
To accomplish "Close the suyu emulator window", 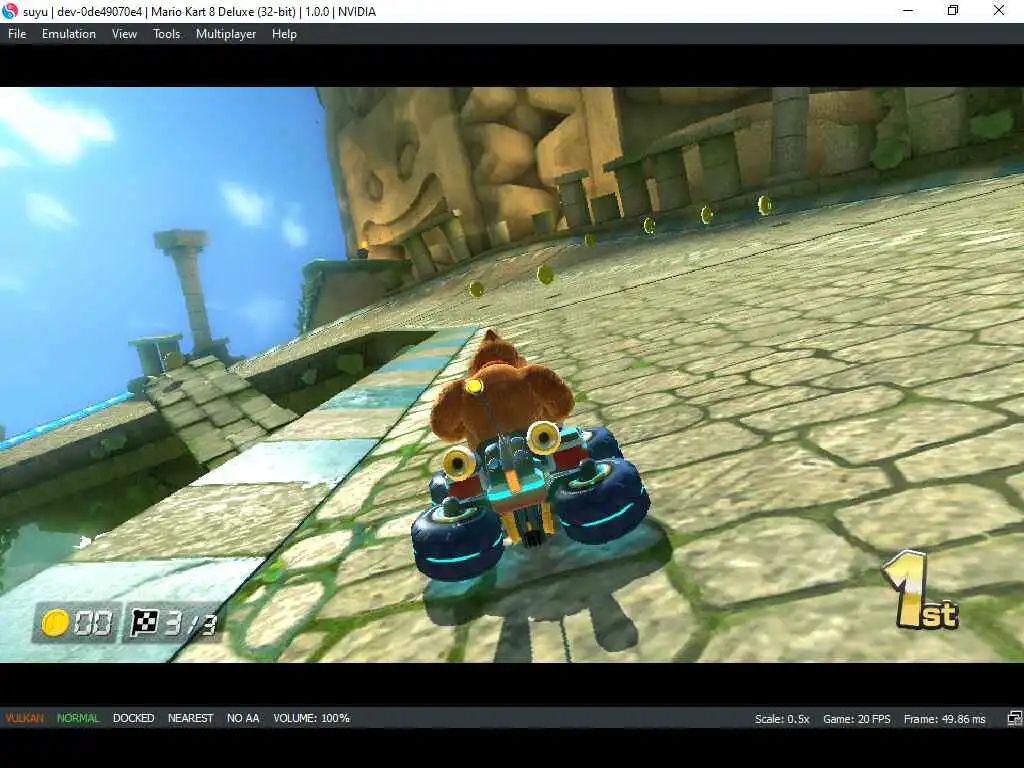I will 999,11.
